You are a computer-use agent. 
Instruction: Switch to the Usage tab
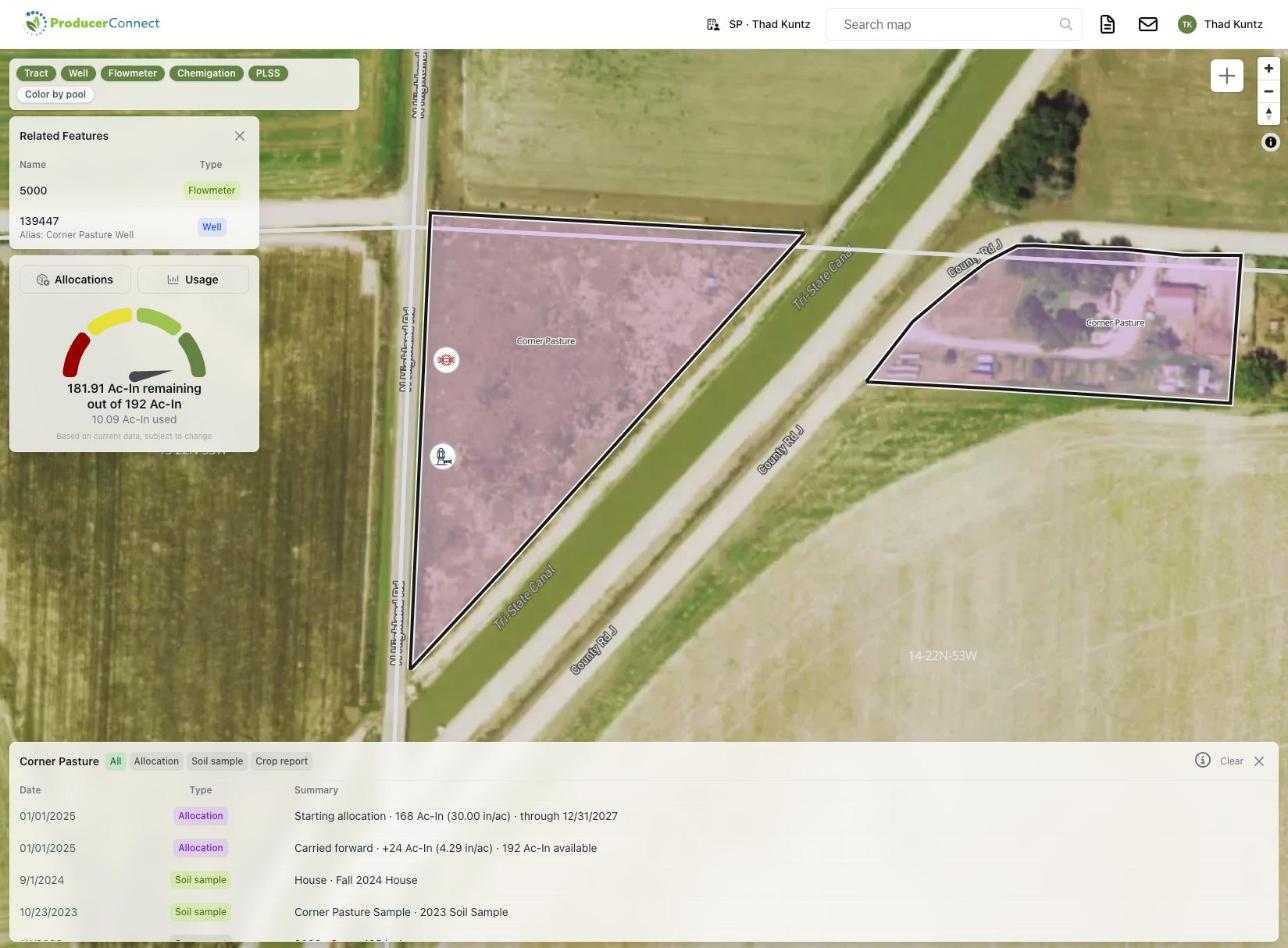tap(193, 280)
